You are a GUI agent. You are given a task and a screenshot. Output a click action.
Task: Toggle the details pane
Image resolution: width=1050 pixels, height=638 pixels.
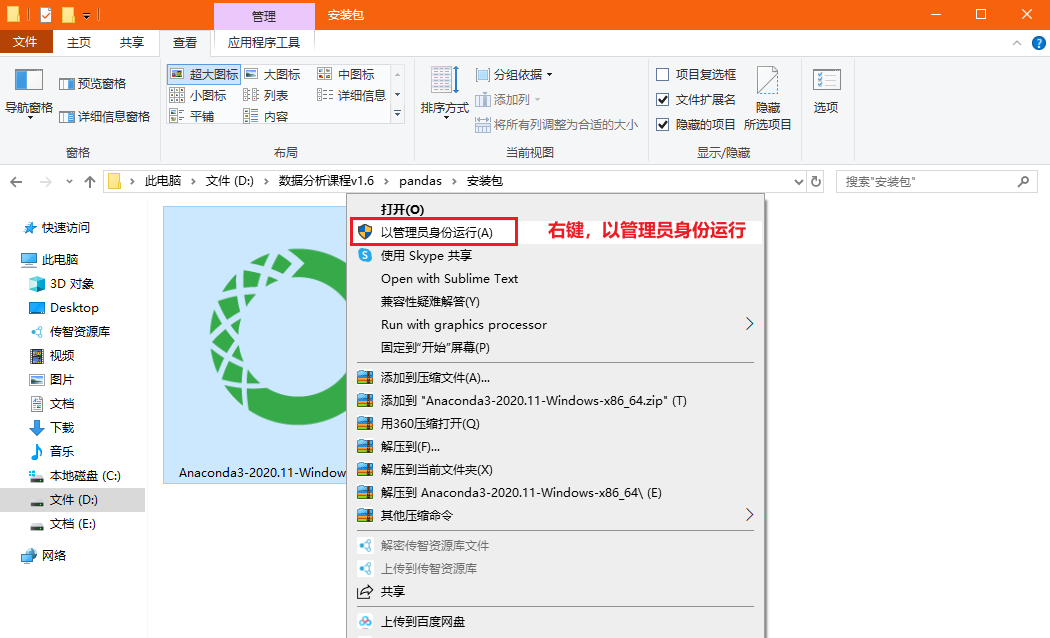click(104, 116)
